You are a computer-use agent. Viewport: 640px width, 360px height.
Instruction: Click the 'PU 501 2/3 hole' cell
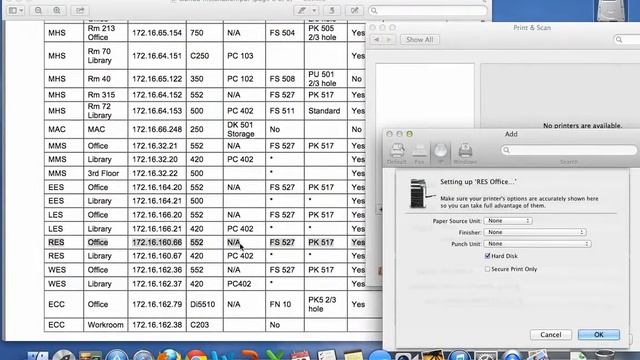(x=325, y=79)
